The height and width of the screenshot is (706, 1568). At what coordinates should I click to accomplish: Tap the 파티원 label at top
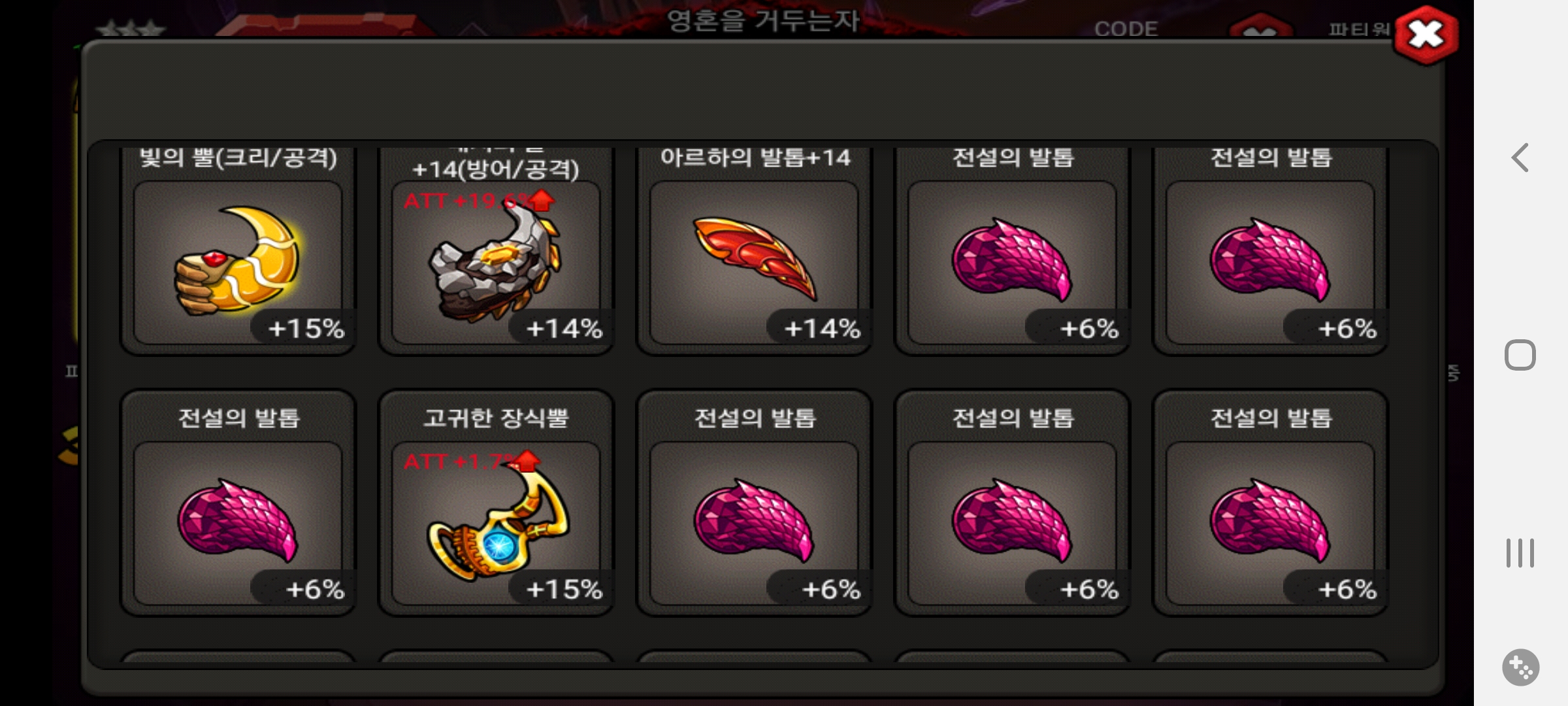[x=1359, y=29]
